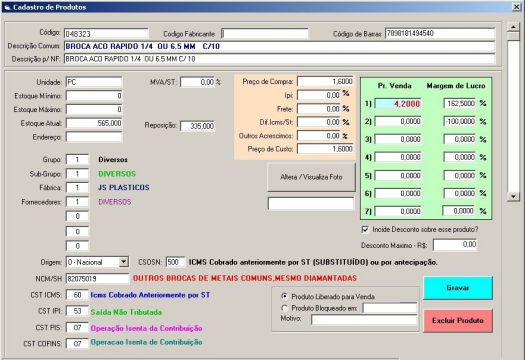Screen dimensions: 525x360
Task: Open the Origem dropdown arrow
Action: (124, 262)
